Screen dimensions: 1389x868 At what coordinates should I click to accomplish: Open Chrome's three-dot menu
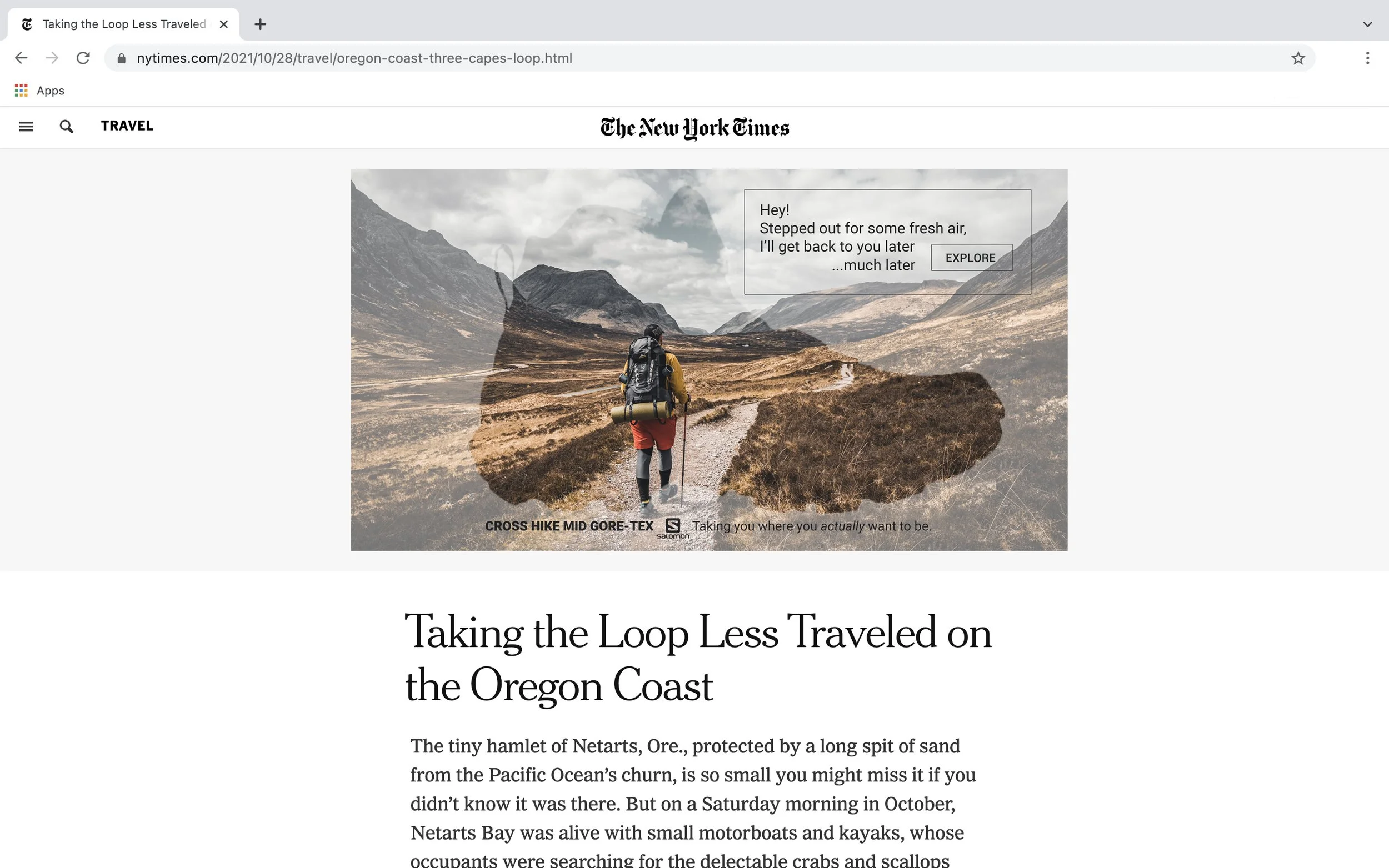tap(1367, 58)
